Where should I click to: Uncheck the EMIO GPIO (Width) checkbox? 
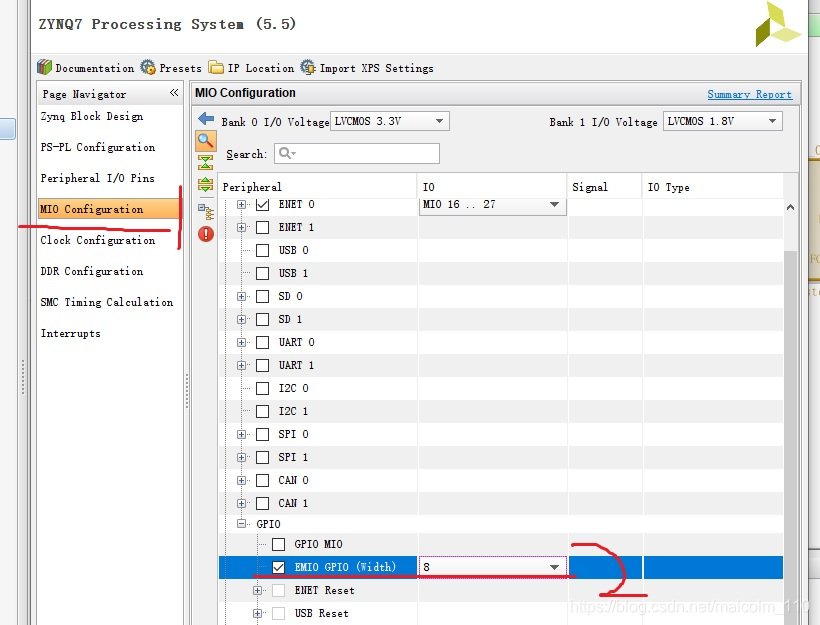(x=279, y=567)
